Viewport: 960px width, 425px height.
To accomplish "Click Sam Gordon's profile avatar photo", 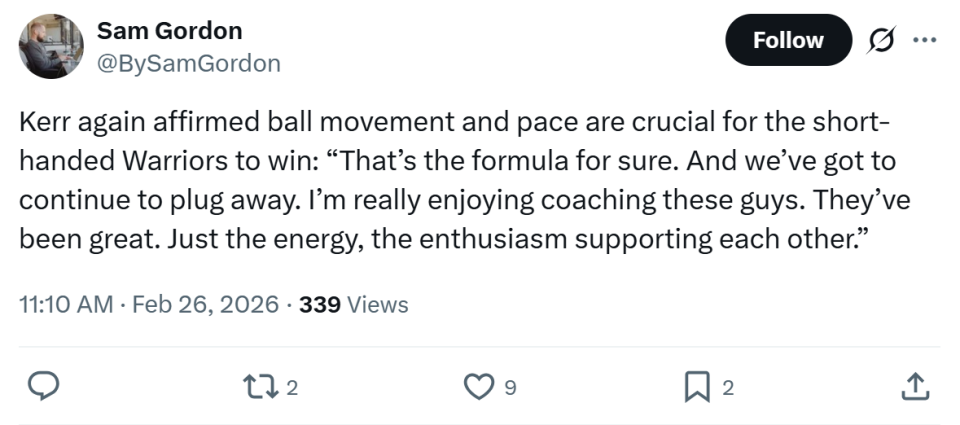I will [51, 47].
